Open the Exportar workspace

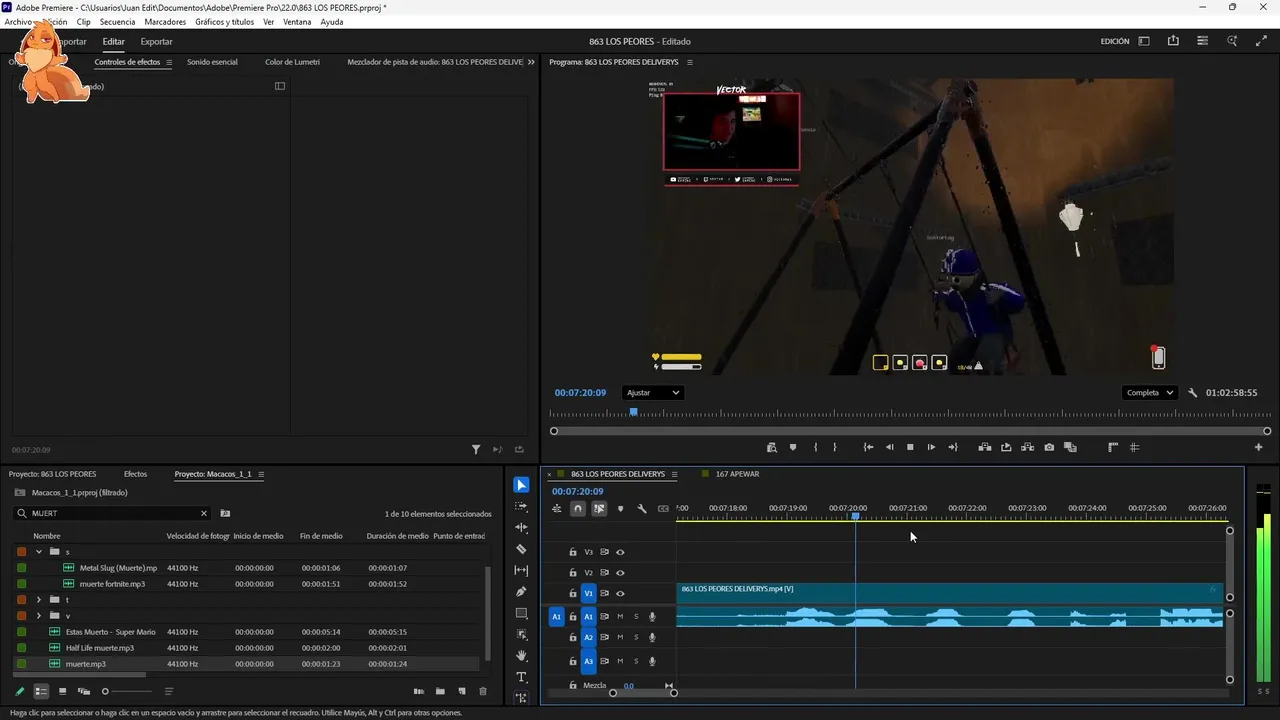pyautogui.click(x=156, y=42)
